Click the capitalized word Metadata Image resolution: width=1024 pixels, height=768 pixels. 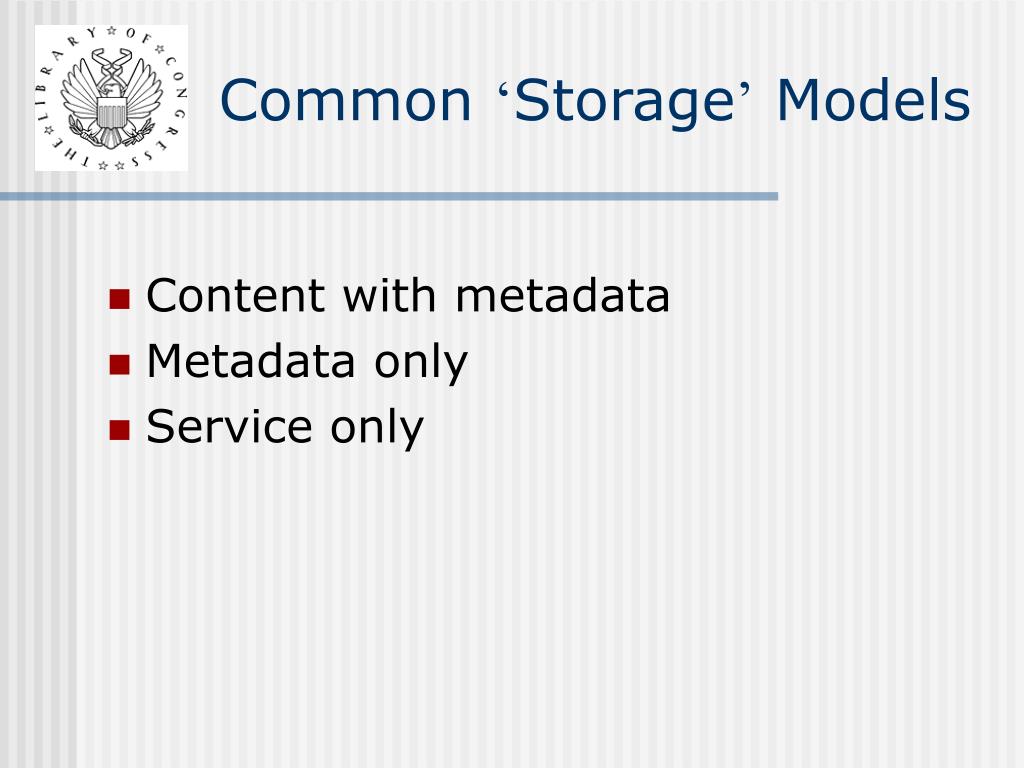coord(251,360)
